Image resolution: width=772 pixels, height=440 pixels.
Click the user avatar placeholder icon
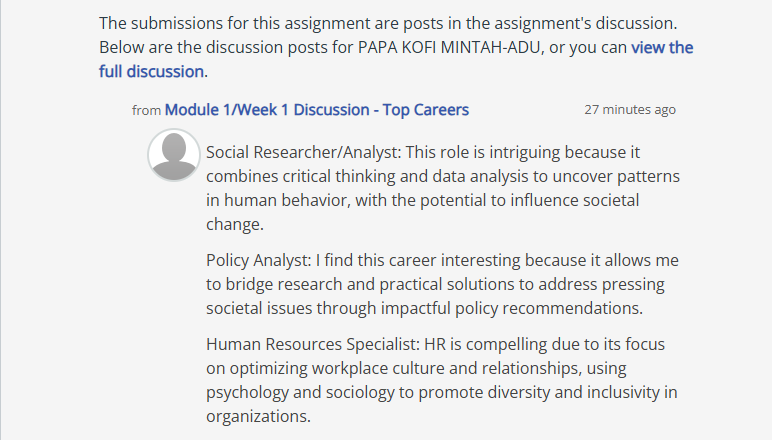pos(174,155)
